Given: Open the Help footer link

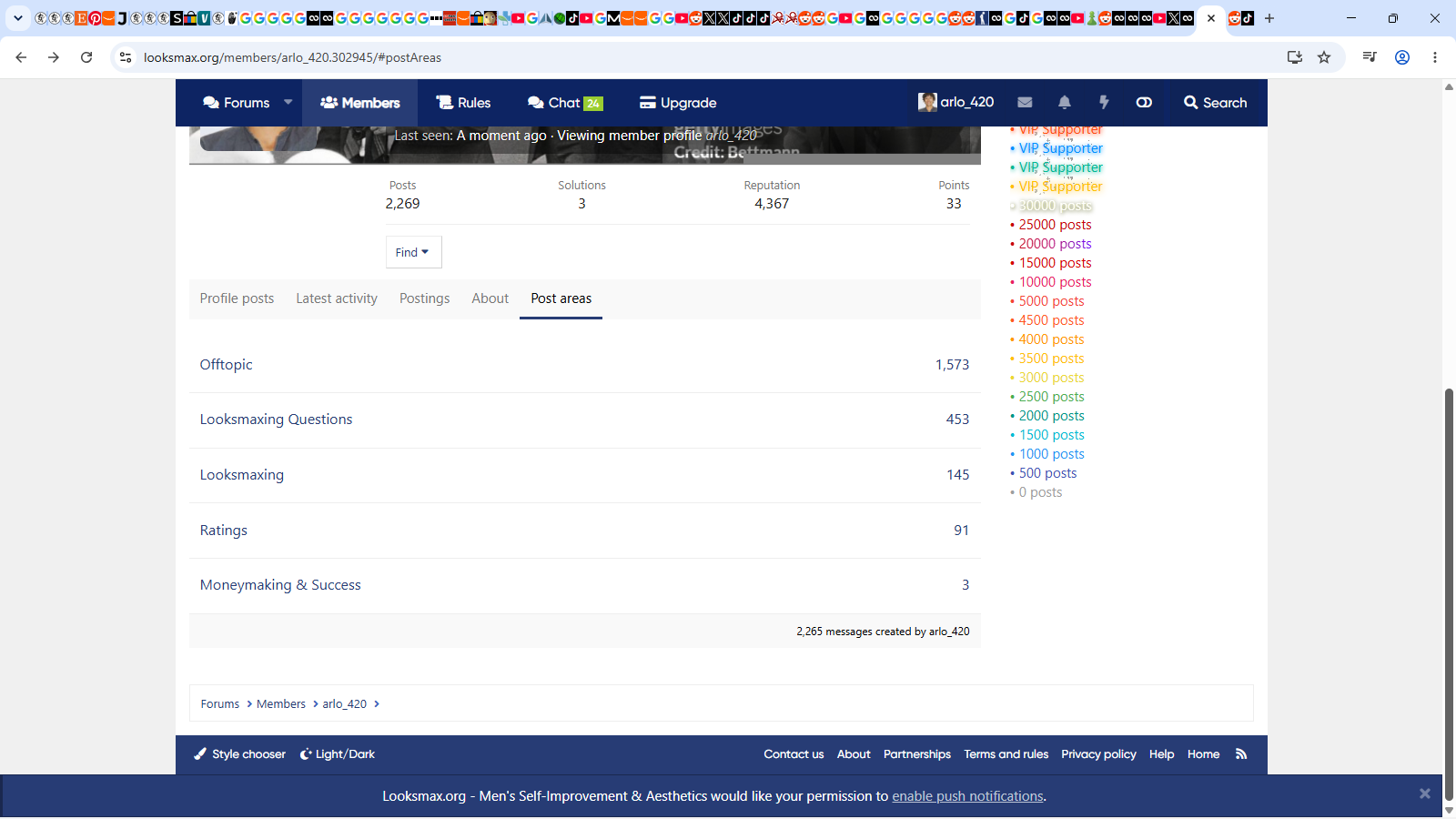Looking at the screenshot, I should [1161, 754].
